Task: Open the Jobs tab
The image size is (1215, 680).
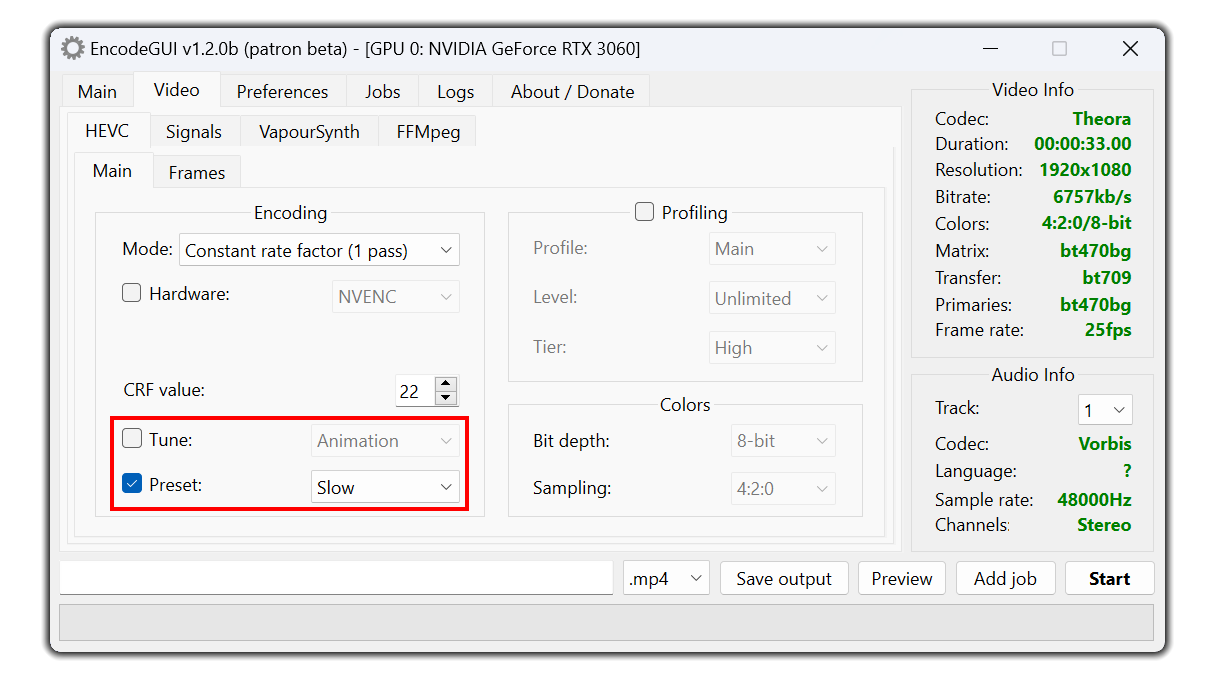Action: (383, 91)
